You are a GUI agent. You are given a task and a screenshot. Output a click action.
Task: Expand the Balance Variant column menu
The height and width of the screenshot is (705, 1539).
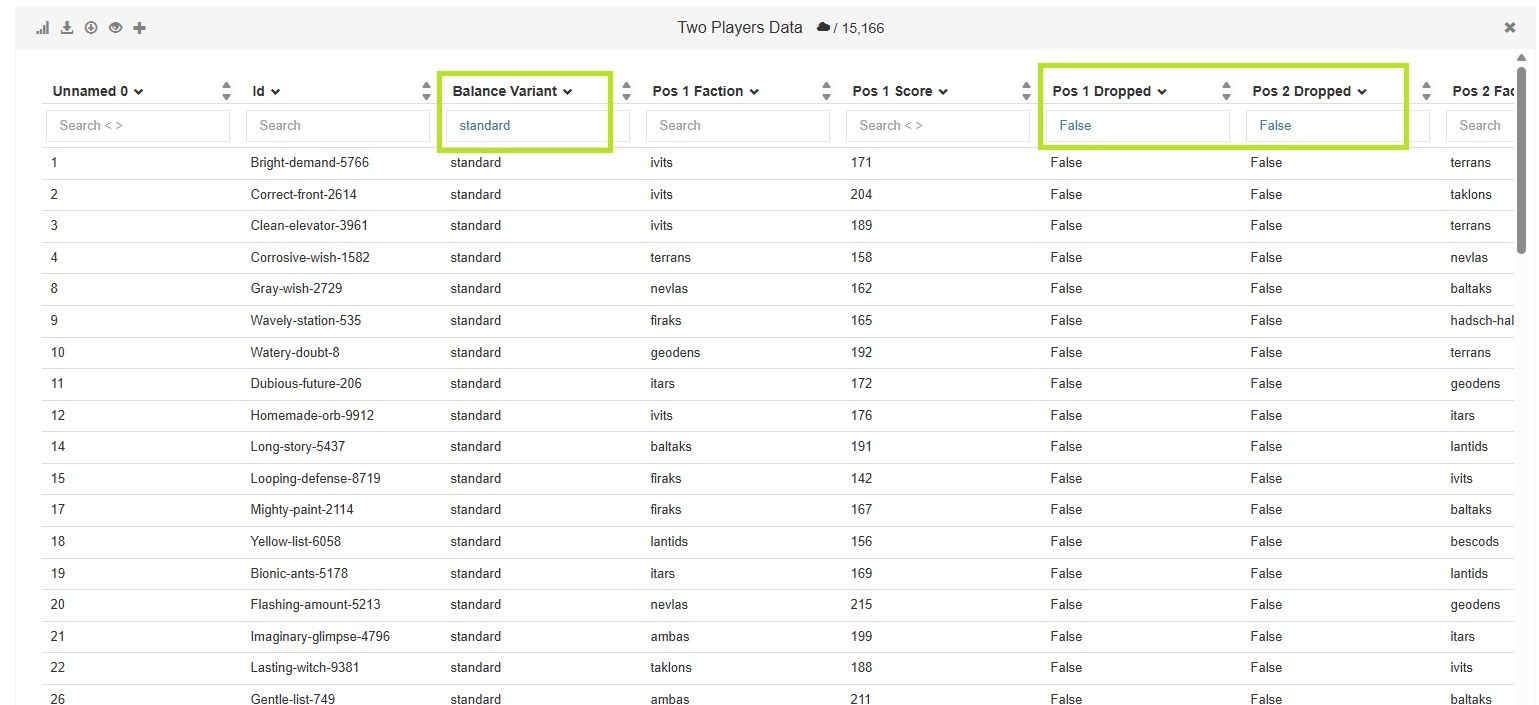[x=568, y=92]
